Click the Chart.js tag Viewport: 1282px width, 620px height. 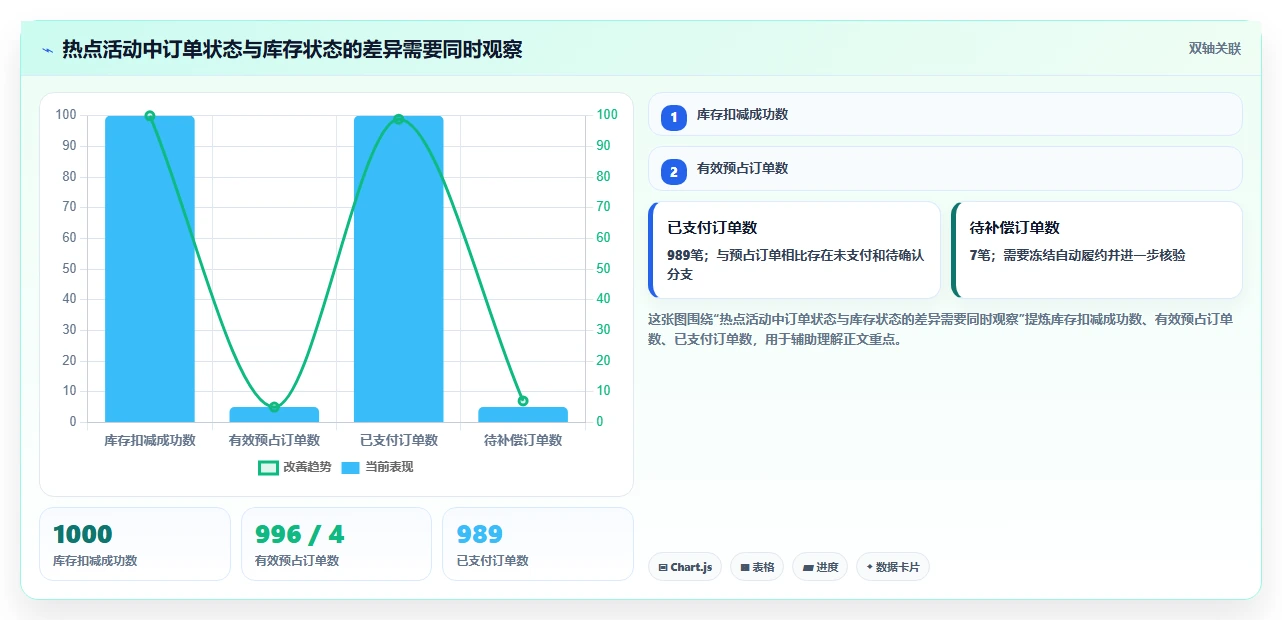click(x=685, y=567)
